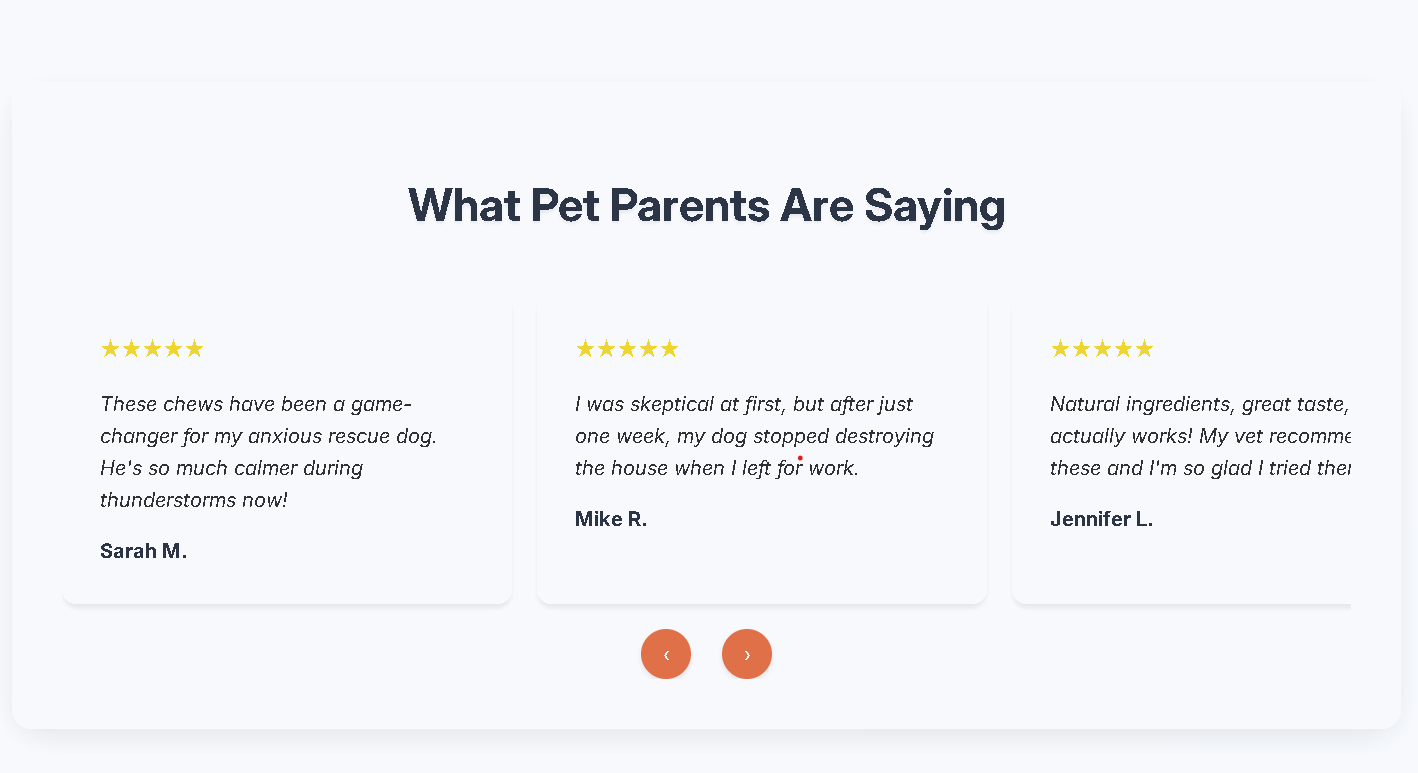Click the second star of Sarah M.'s rating

[131, 349]
